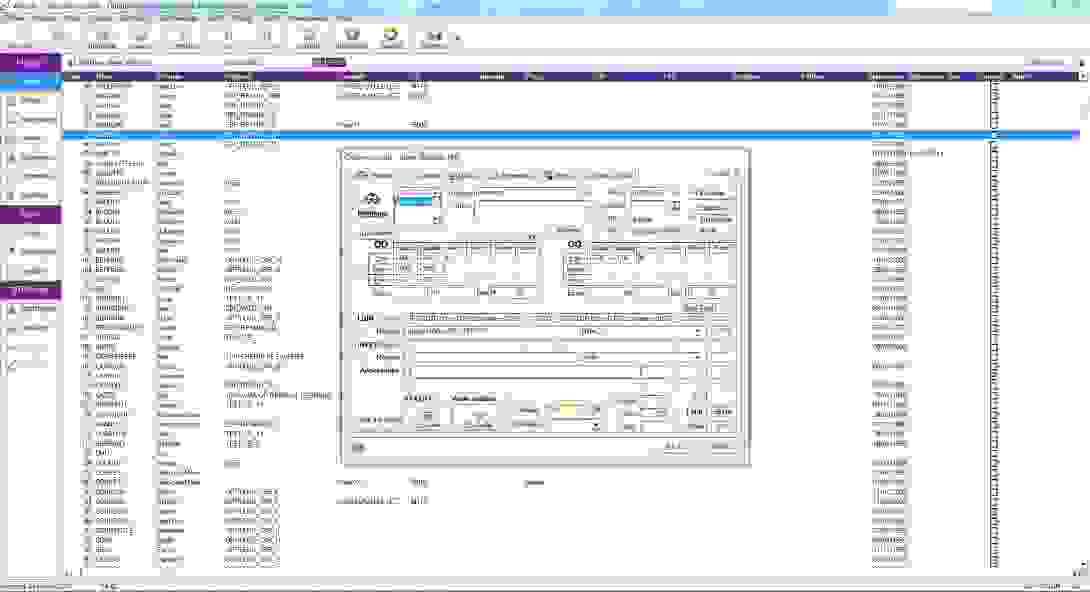Image resolution: width=1090 pixels, height=592 pixels.
Task: Select the cyan highlighted entry in the dialog list
Action: 416,202
